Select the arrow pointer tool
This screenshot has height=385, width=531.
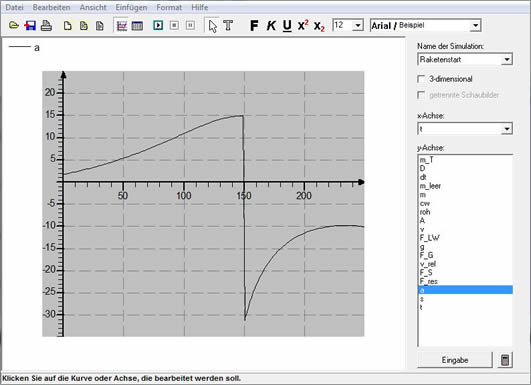pos(213,26)
